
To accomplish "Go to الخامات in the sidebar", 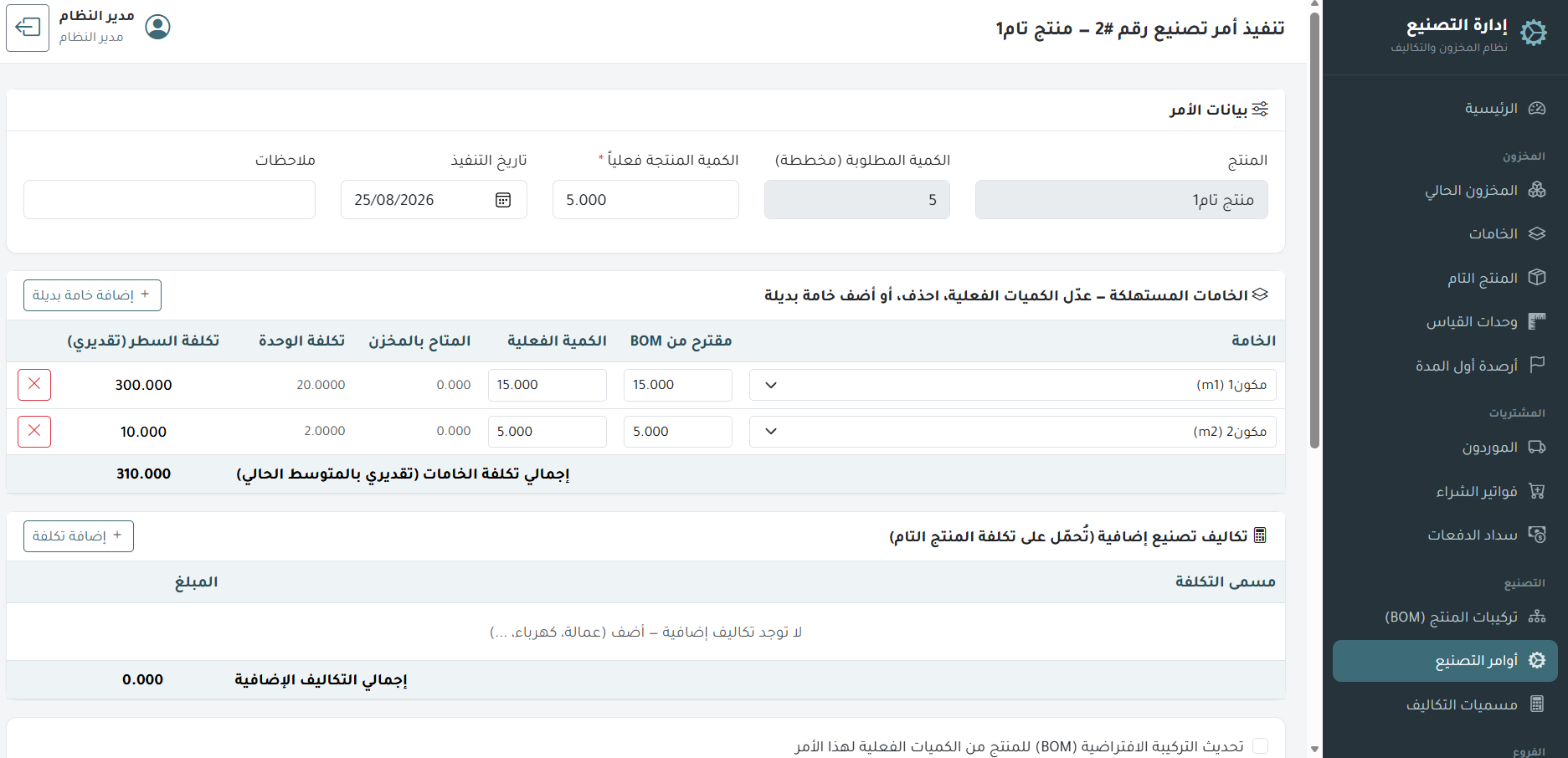I will pos(1445,233).
